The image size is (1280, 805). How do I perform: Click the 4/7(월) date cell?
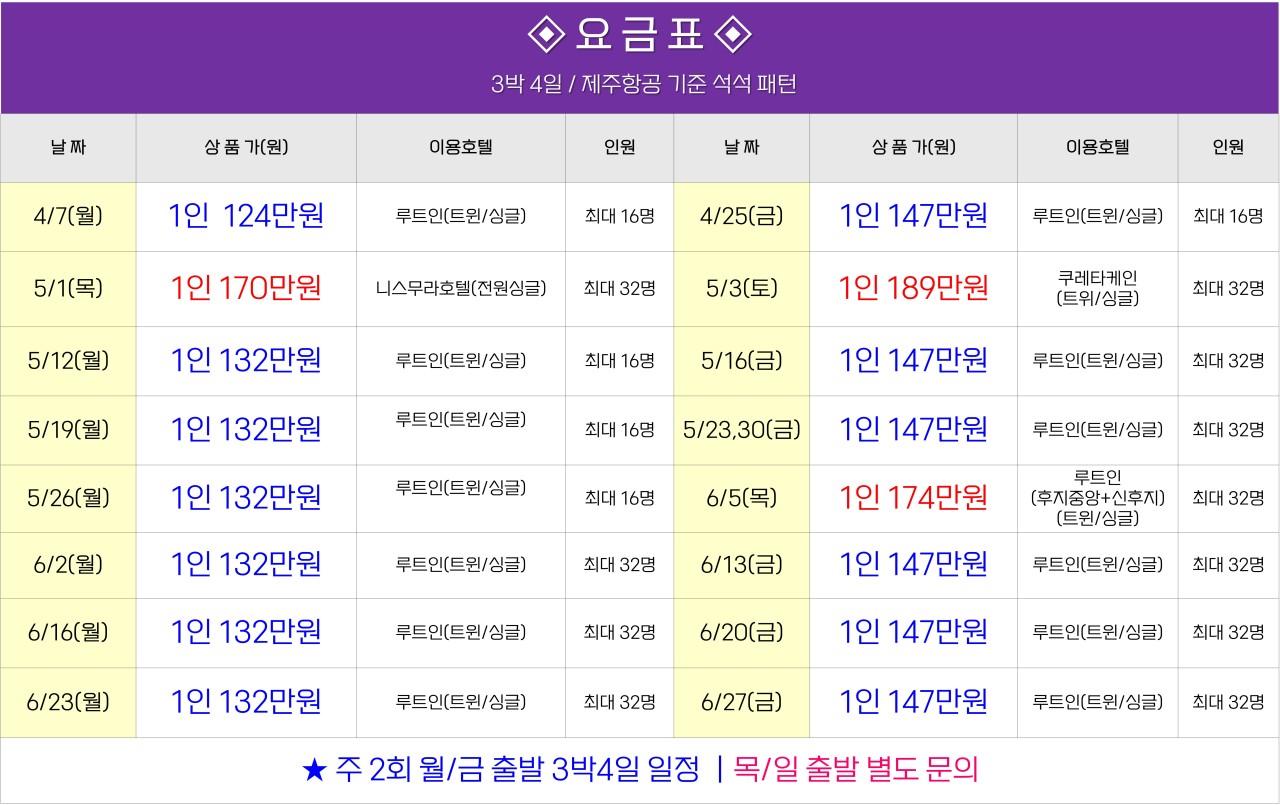point(68,216)
